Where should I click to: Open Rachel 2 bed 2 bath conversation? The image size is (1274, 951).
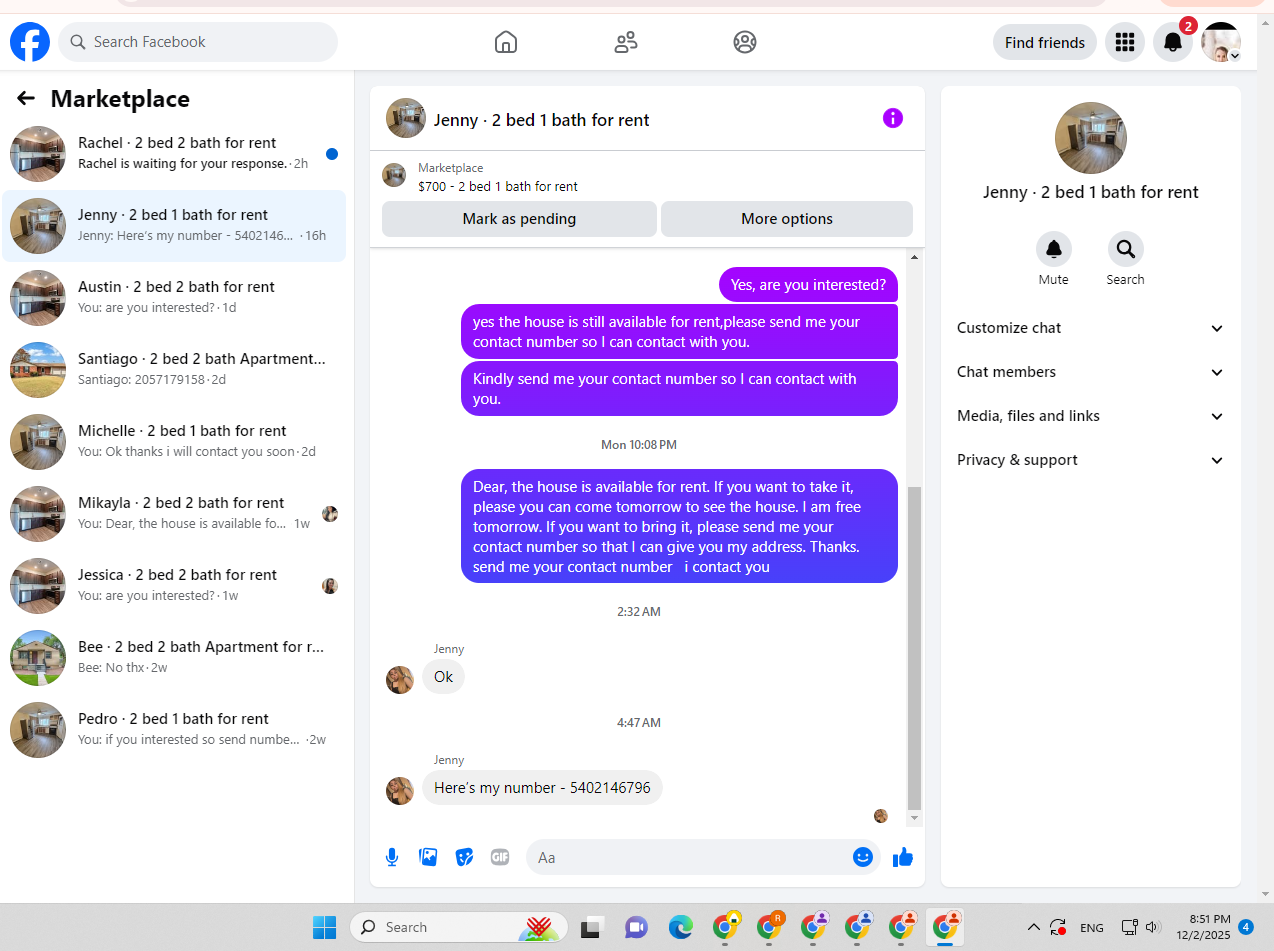tap(174, 154)
